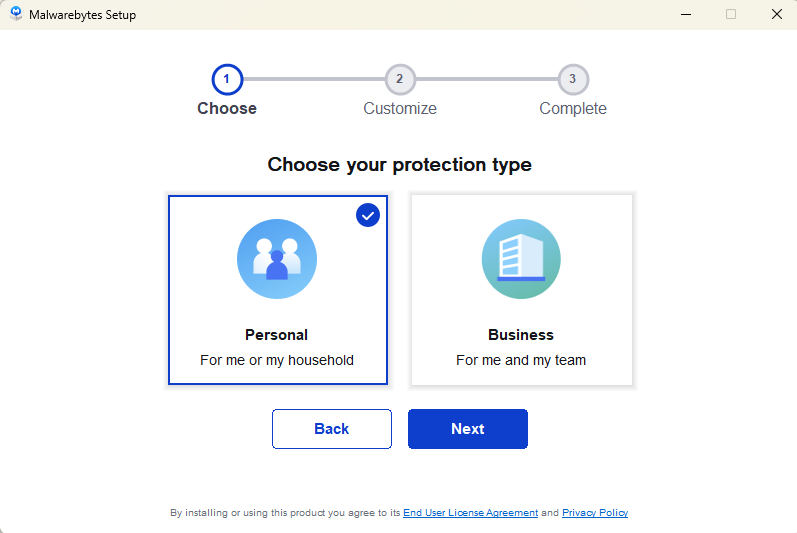
Task: Open the End User License Agreement link
Action: pos(470,513)
